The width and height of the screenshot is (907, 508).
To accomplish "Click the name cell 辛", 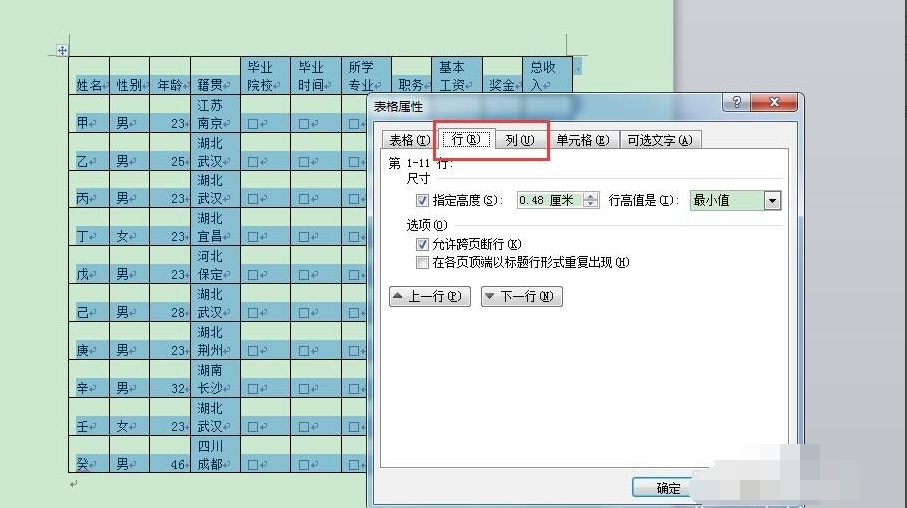I will tap(89, 379).
